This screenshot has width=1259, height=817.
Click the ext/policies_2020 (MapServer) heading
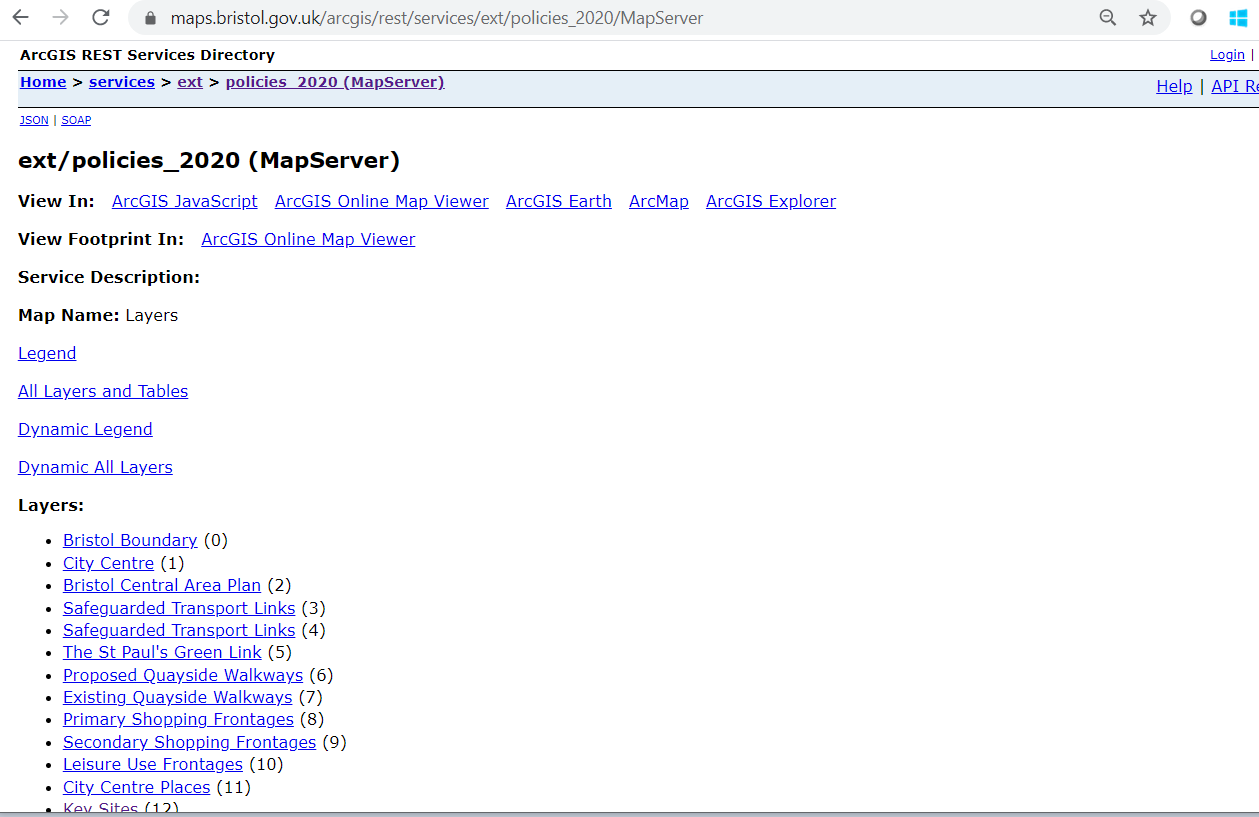coord(209,160)
